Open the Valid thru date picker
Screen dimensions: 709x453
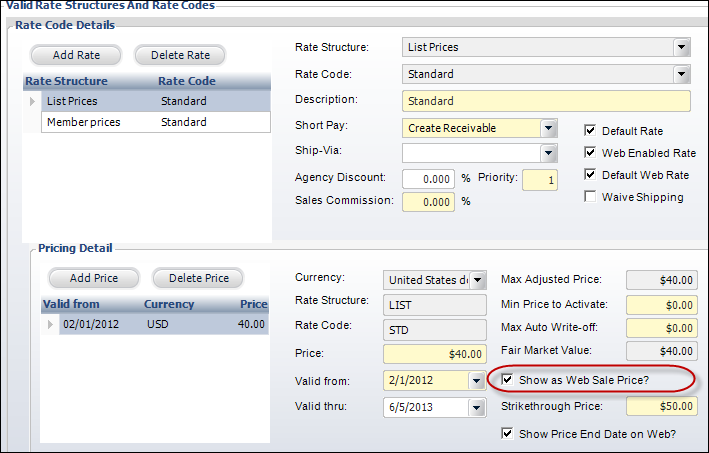click(477, 407)
